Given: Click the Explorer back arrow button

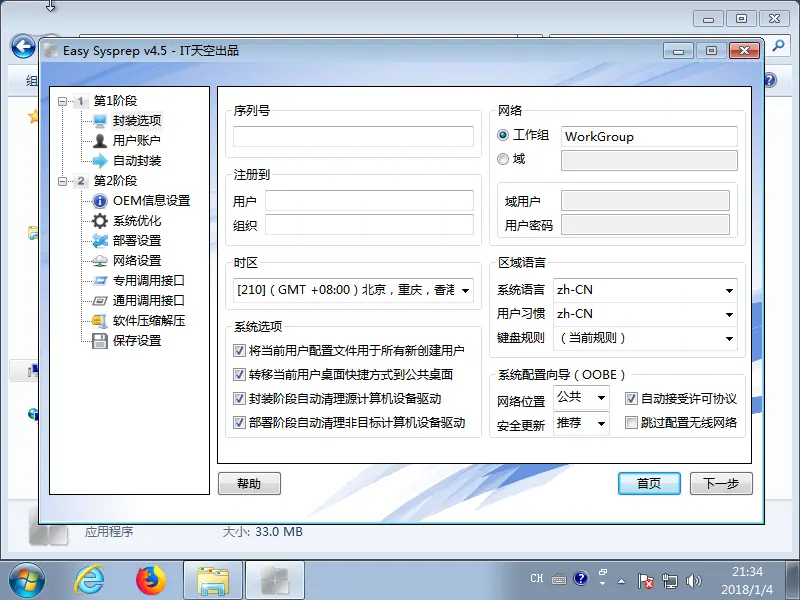Looking at the screenshot, I should coord(23,47).
